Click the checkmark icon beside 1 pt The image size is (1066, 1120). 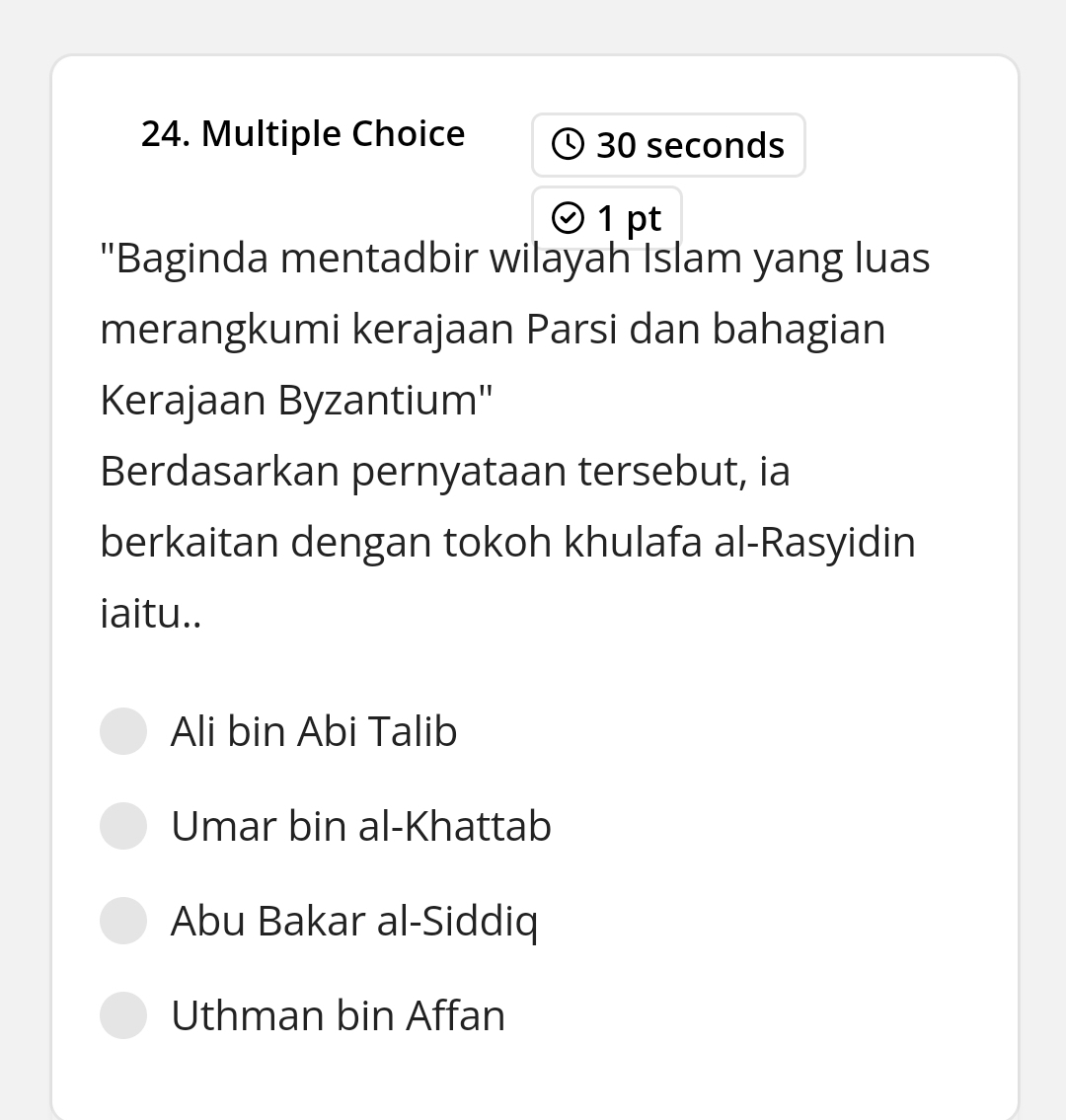[x=568, y=217]
